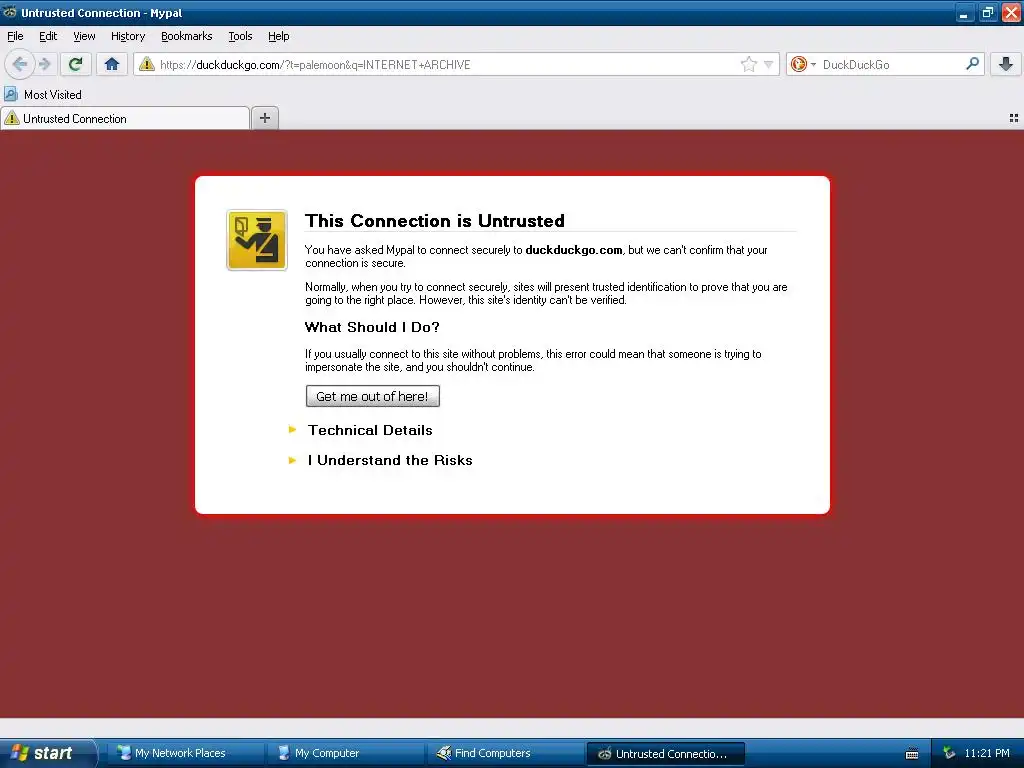
Task: Switch to Find Computers taskbar window
Action: tap(504, 753)
